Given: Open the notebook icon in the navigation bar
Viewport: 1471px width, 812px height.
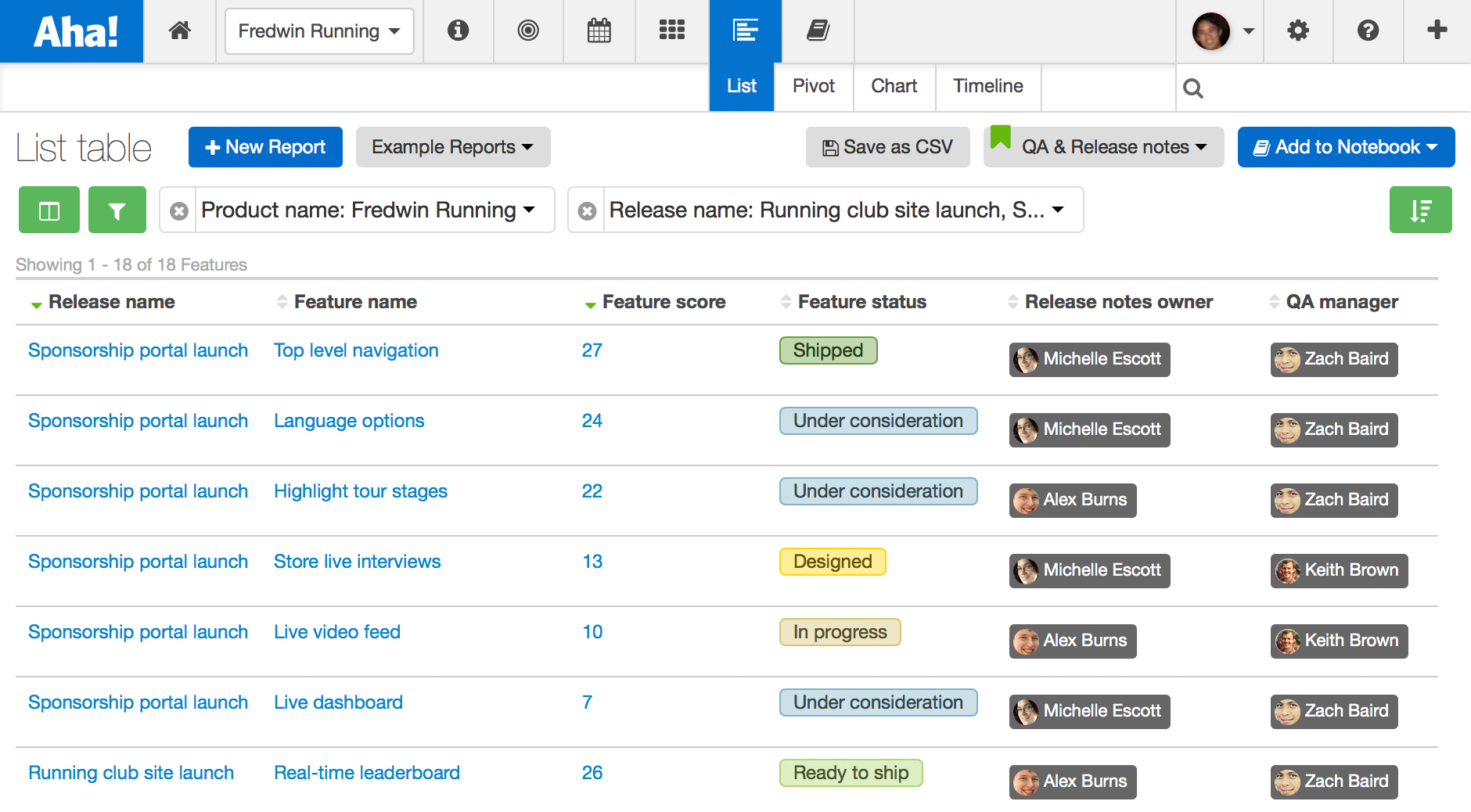Looking at the screenshot, I should click(818, 31).
